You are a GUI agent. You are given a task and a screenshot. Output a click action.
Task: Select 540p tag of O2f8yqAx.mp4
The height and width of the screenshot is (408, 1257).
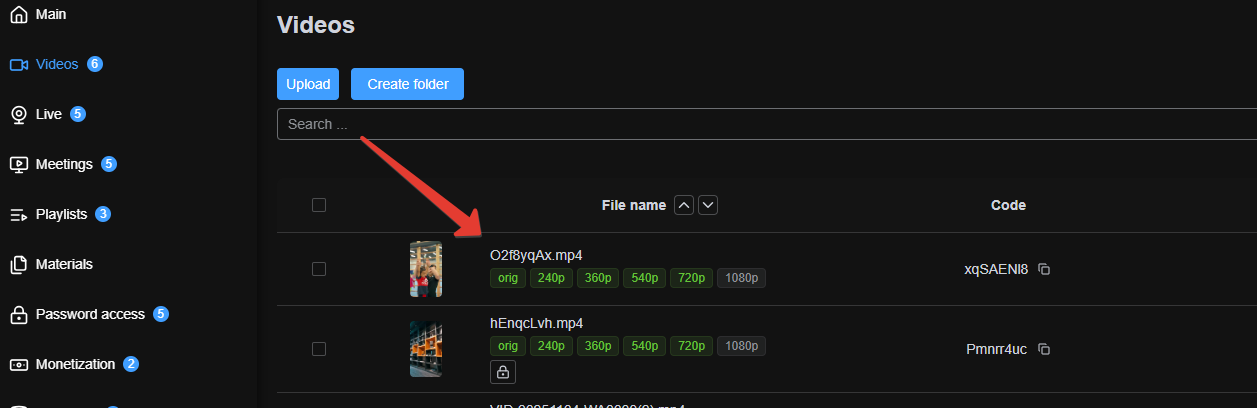click(644, 278)
